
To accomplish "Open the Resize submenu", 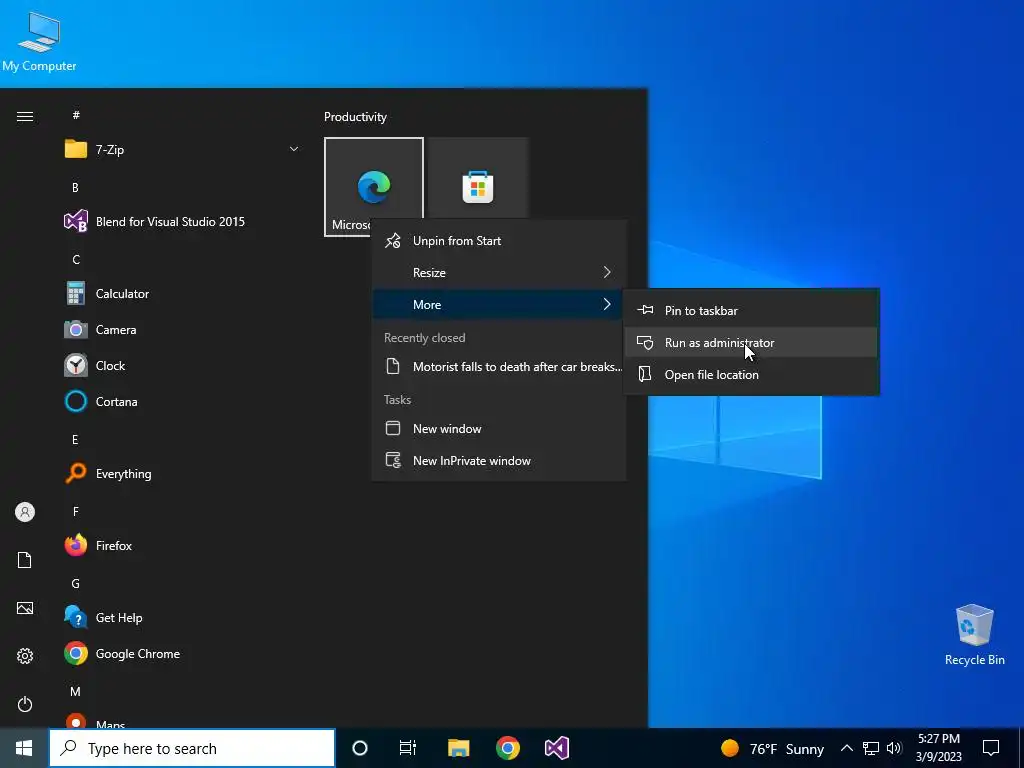I will click(x=499, y=272).
